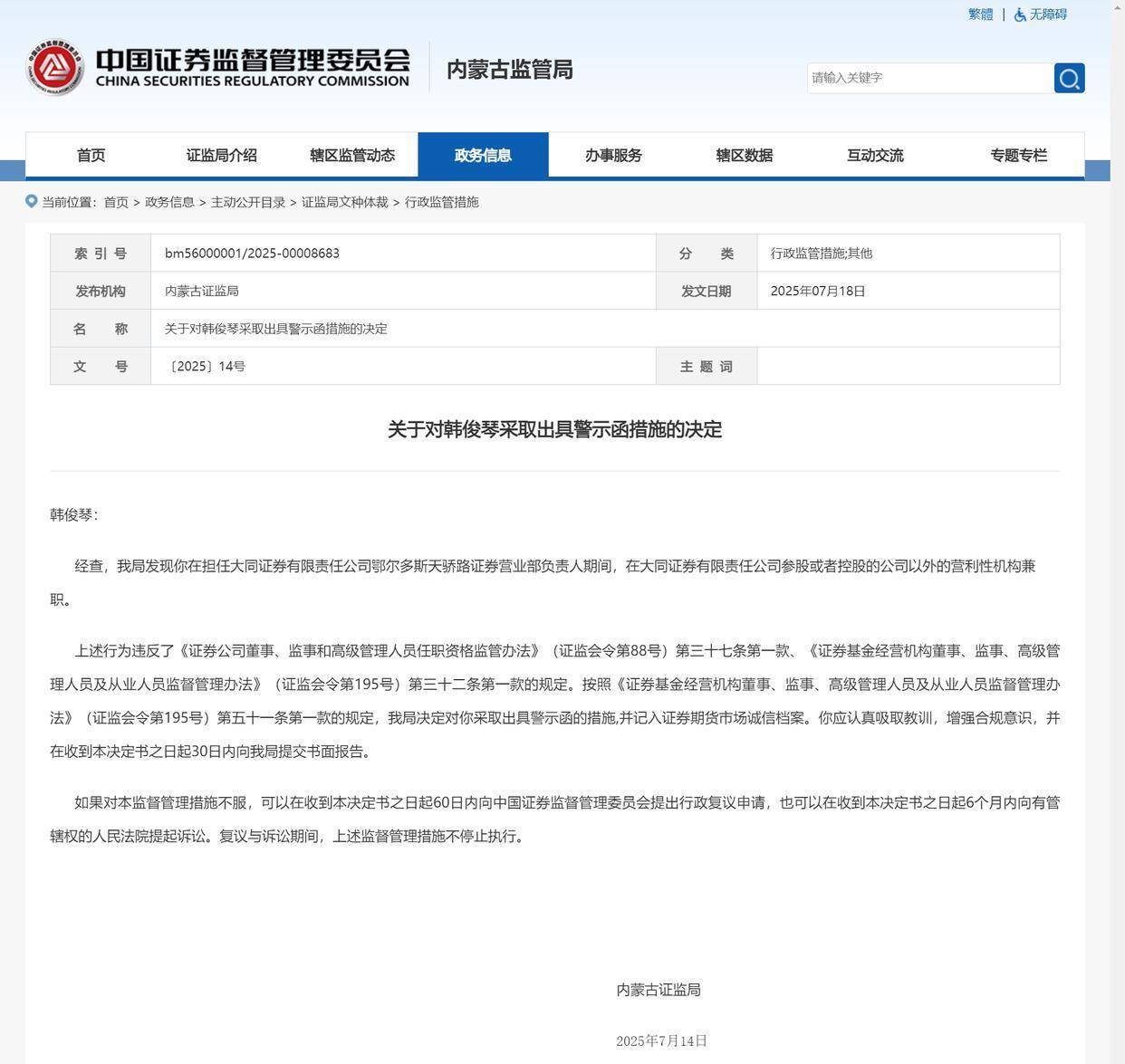
Task: Open the 办事服务 navigation tab
Action: [x=613, y=155]
